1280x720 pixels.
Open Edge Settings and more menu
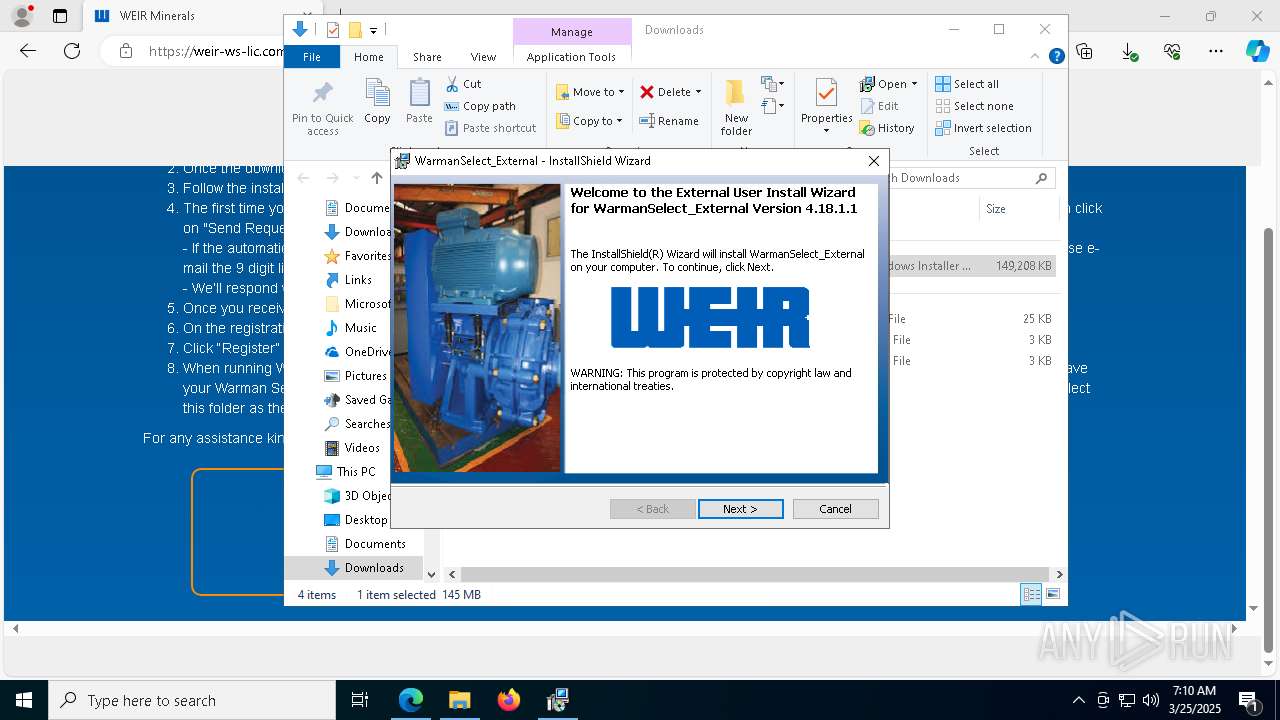(1215, 51)
